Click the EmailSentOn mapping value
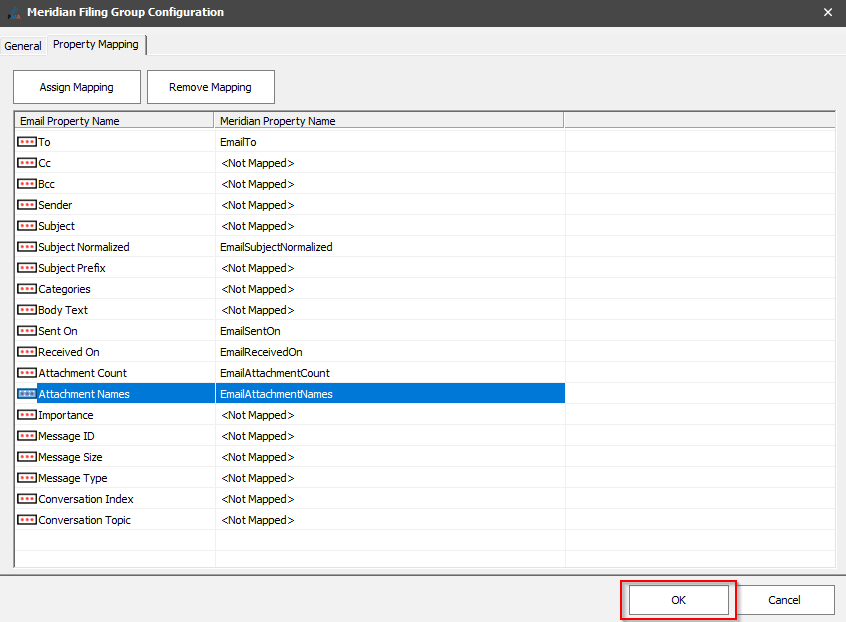This screenshot has height=622, width=846. [250, 331]
